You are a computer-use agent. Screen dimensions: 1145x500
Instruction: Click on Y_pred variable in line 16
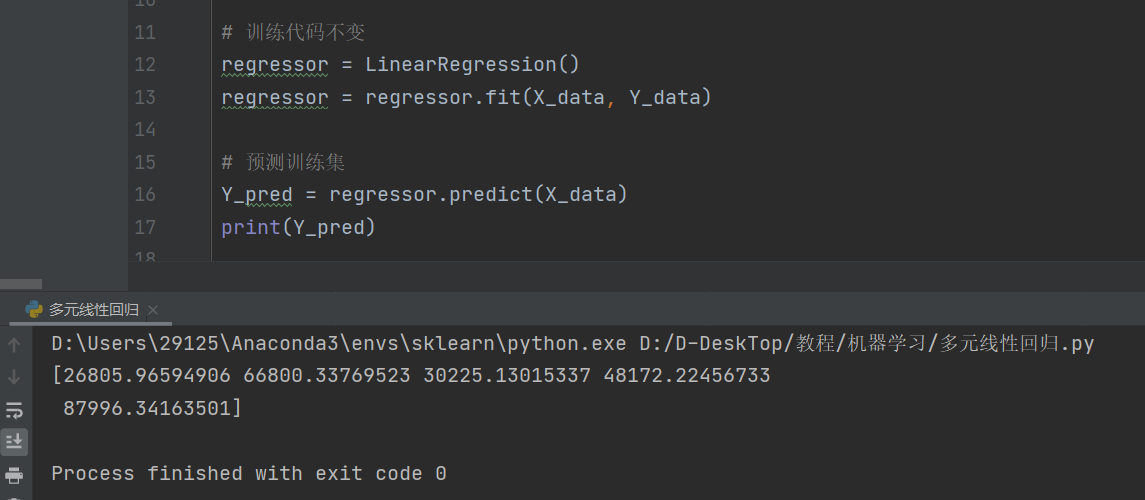pyautogui.click(x=257, y=195)
